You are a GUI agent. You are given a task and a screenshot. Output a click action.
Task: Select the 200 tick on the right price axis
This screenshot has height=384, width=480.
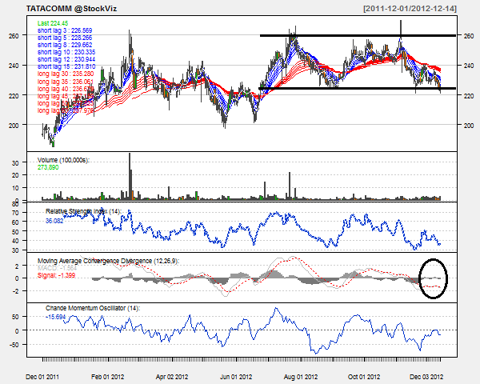pos(469,125)
